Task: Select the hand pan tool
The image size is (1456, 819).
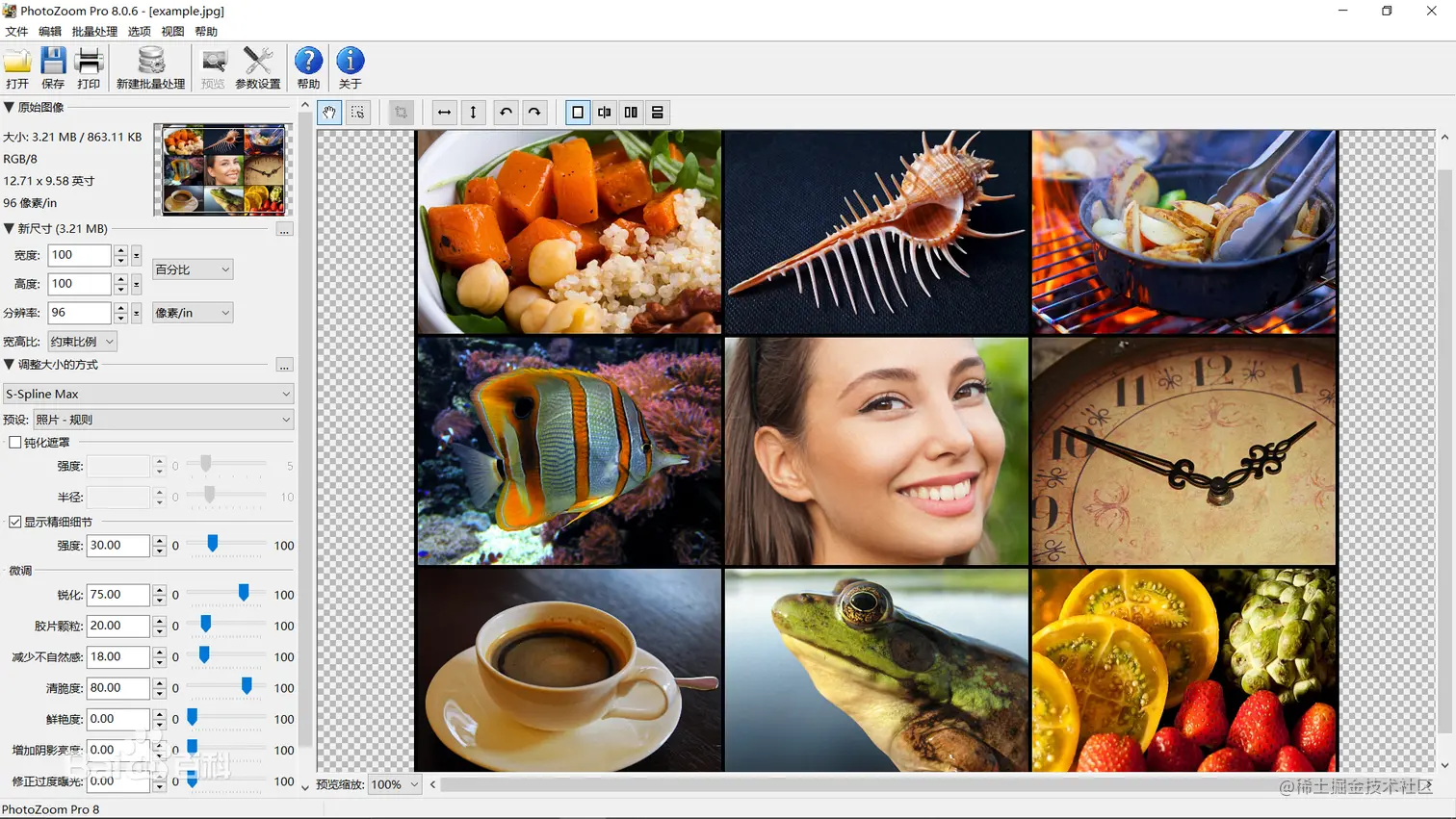Action: [x=329, y=113]
